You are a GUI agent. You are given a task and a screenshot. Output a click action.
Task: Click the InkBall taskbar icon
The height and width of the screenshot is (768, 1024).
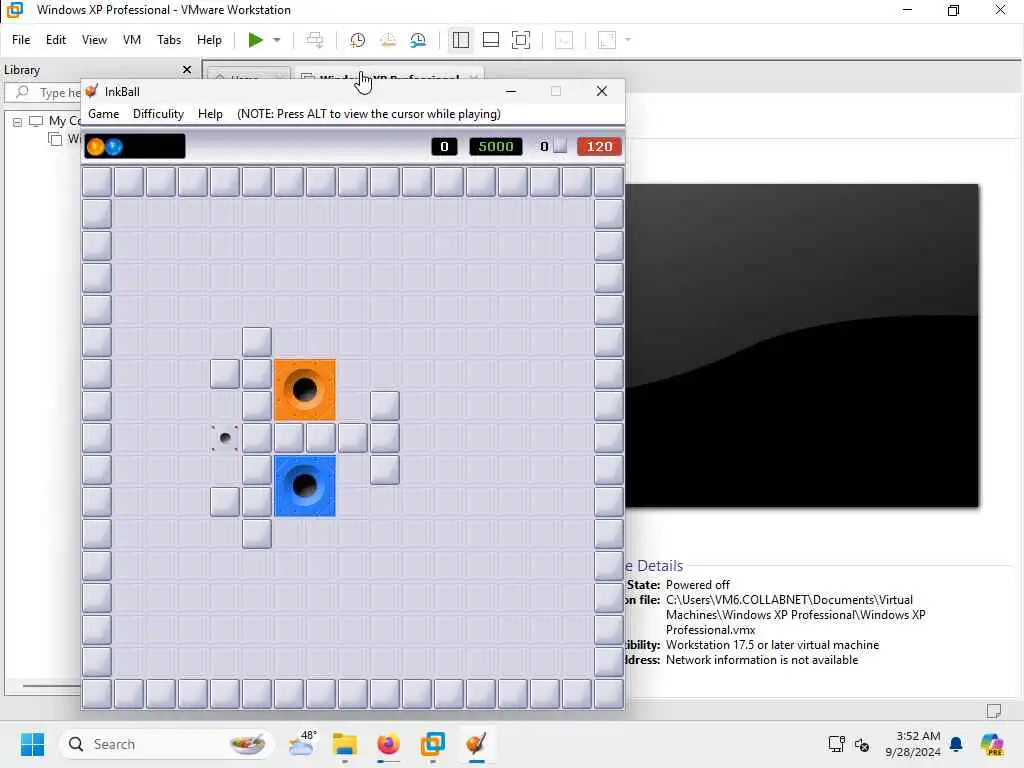point(476,744)
